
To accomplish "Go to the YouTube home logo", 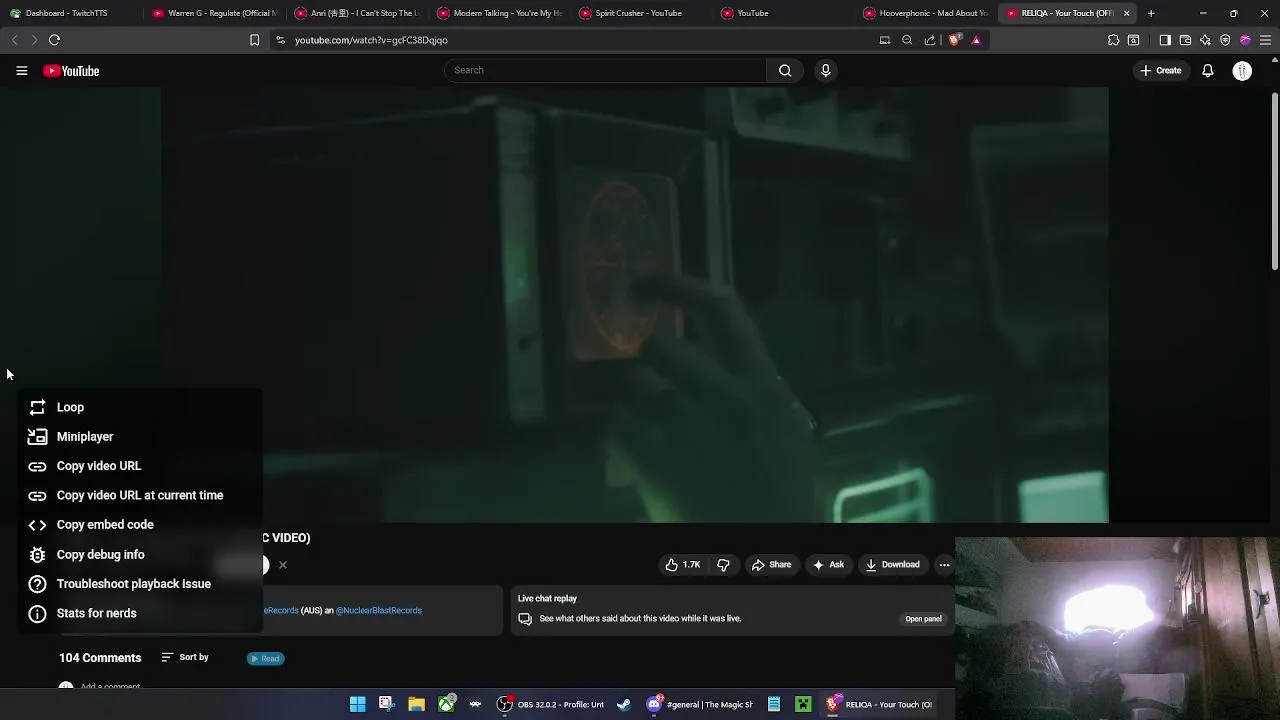I will tap(71, 71).
